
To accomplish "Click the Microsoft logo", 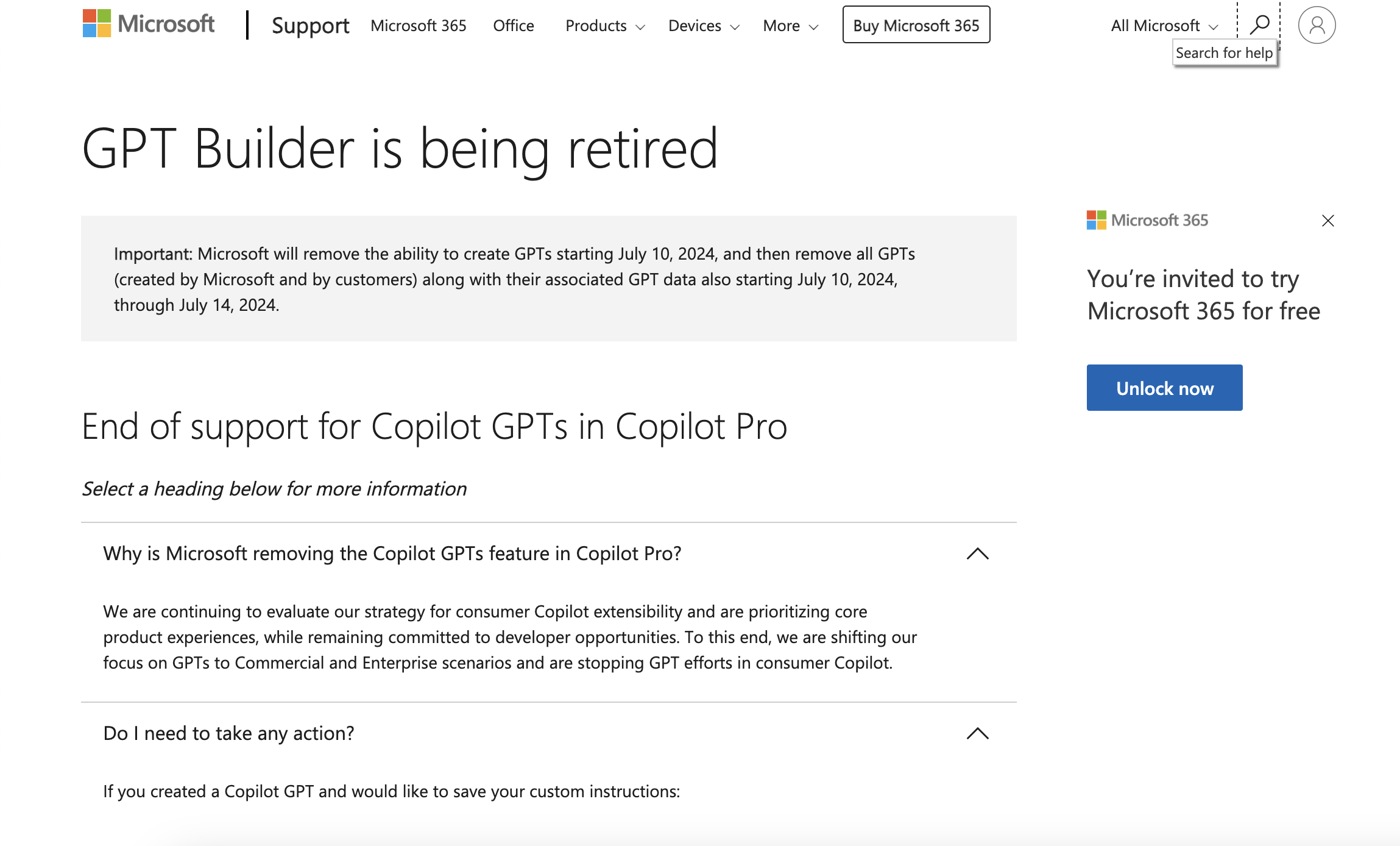I will pyautogui.click(x=147, y=24).
